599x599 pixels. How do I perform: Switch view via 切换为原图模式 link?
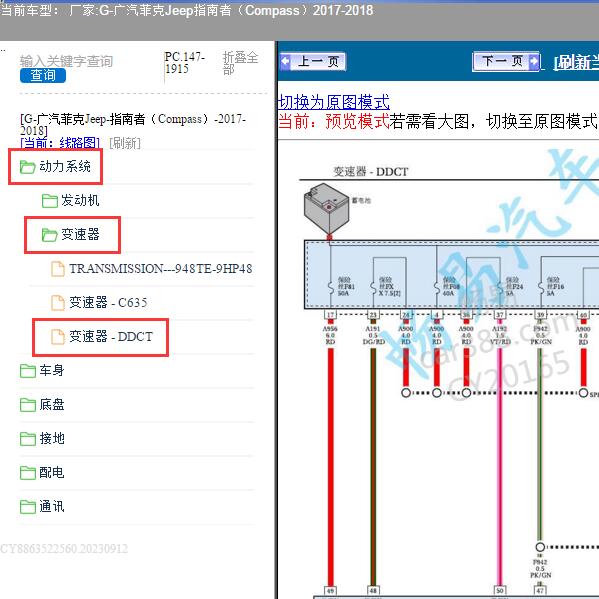[x=334, y=102]
